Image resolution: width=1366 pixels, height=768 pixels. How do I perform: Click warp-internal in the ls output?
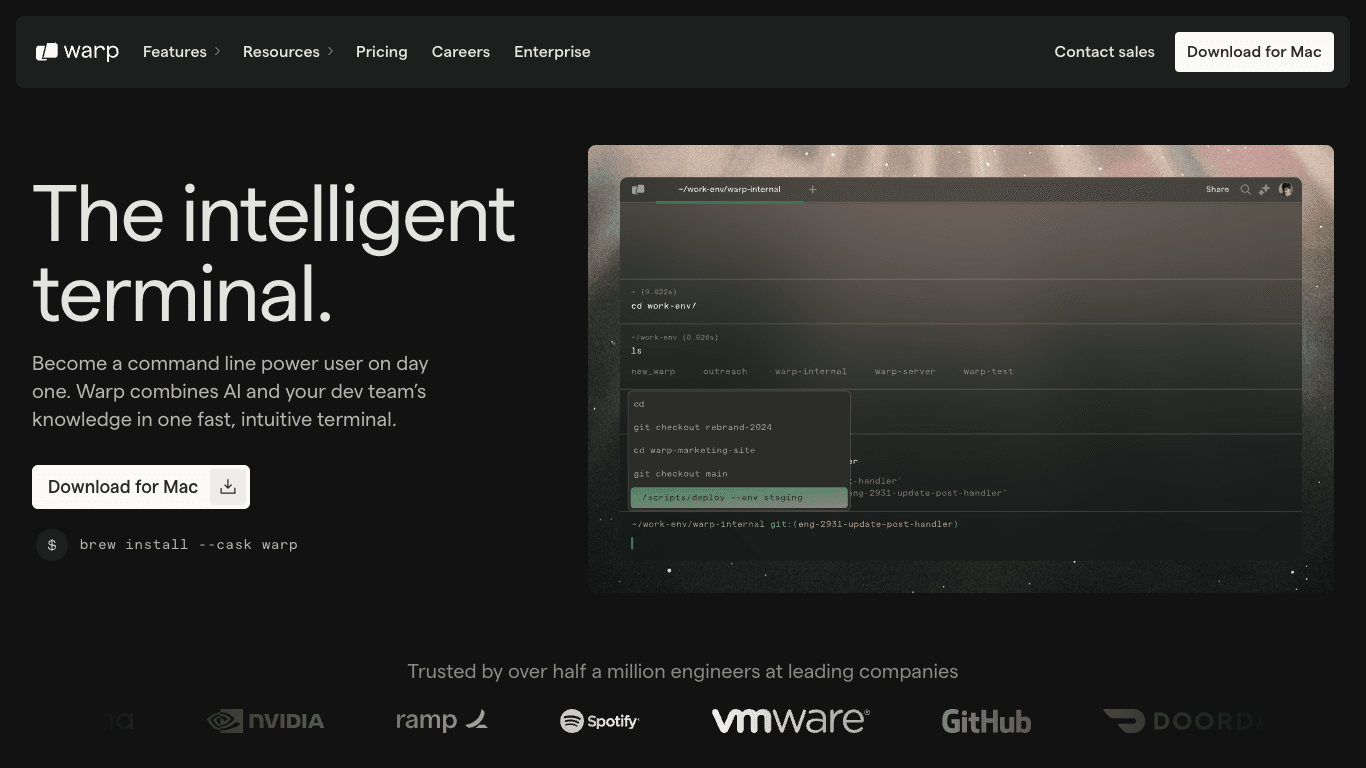(811, 372)
